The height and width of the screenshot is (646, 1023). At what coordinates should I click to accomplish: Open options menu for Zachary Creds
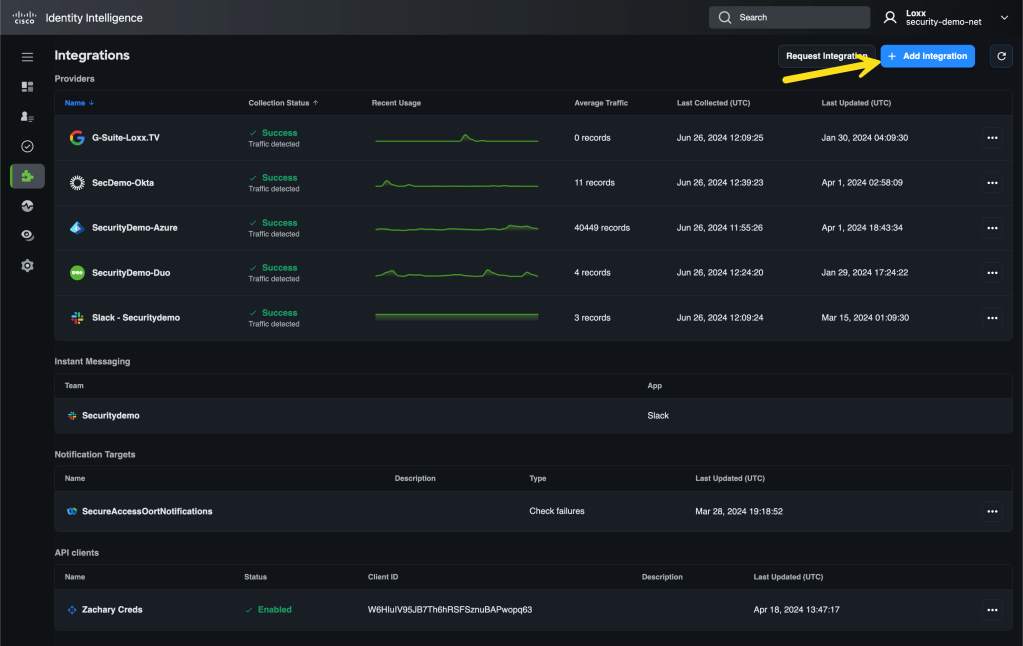[992, 610]
